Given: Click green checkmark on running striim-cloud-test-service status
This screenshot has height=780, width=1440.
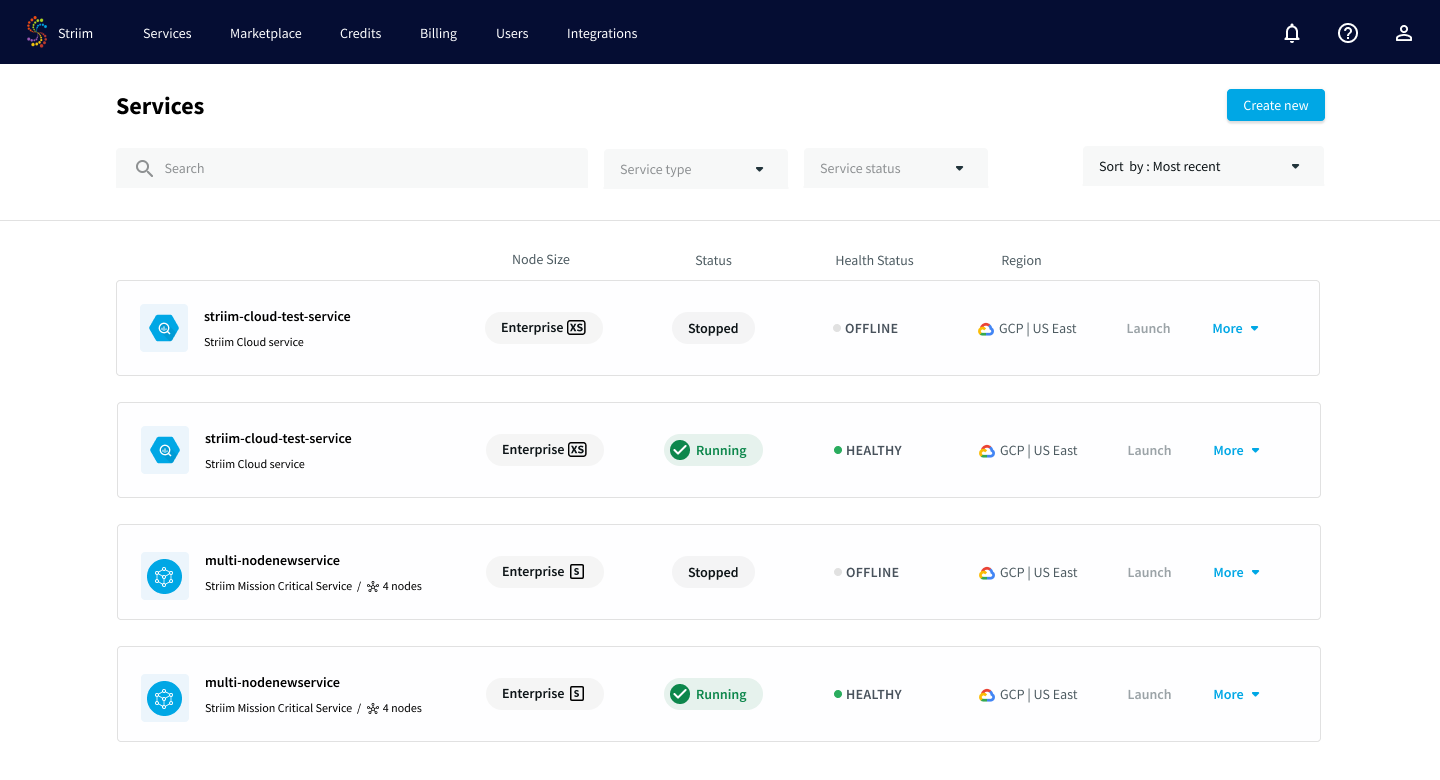Looking at the screenshot, I should [x=680, y=450].
